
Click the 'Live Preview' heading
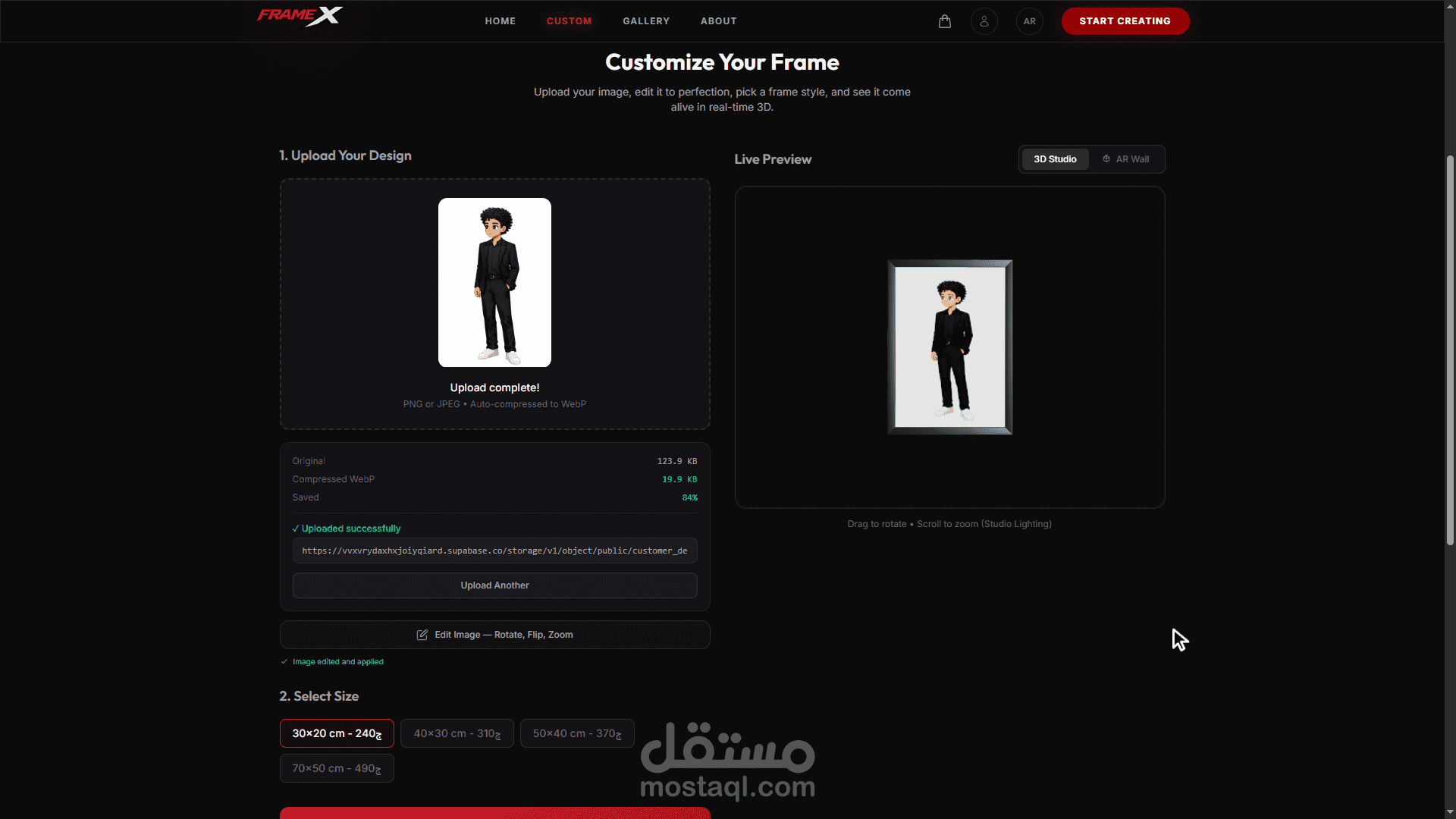[773, 159]
